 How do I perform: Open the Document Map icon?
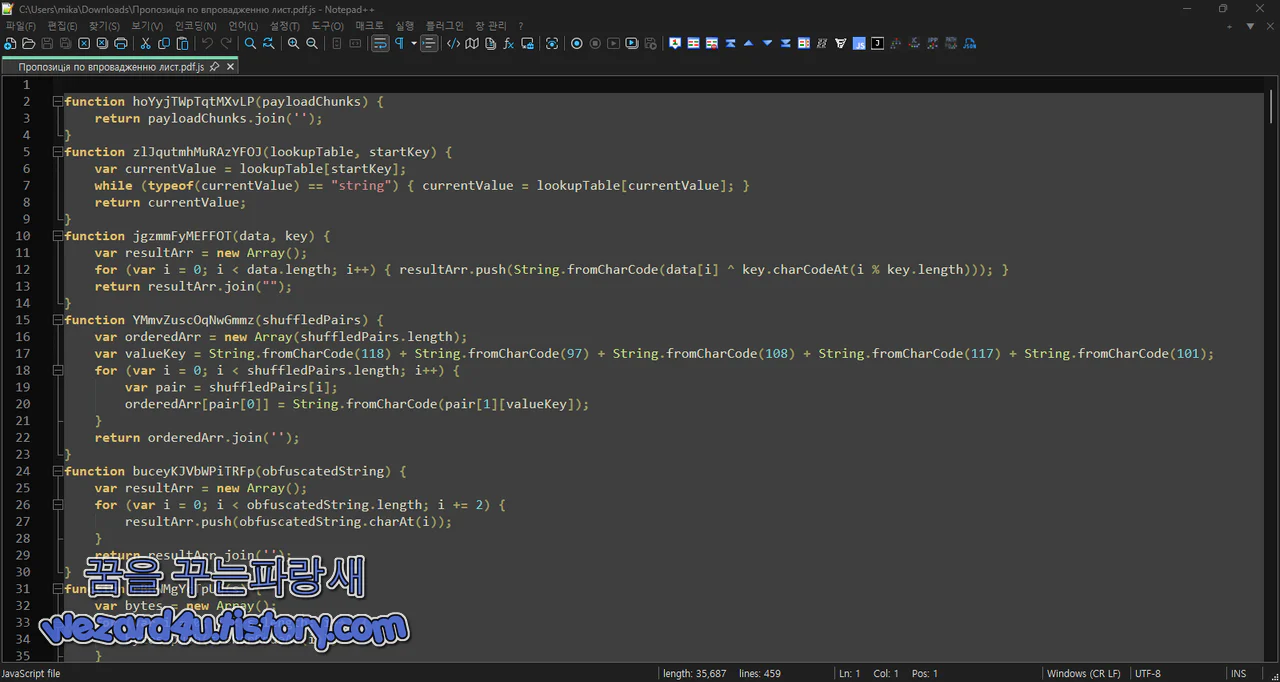pos(472,44)
